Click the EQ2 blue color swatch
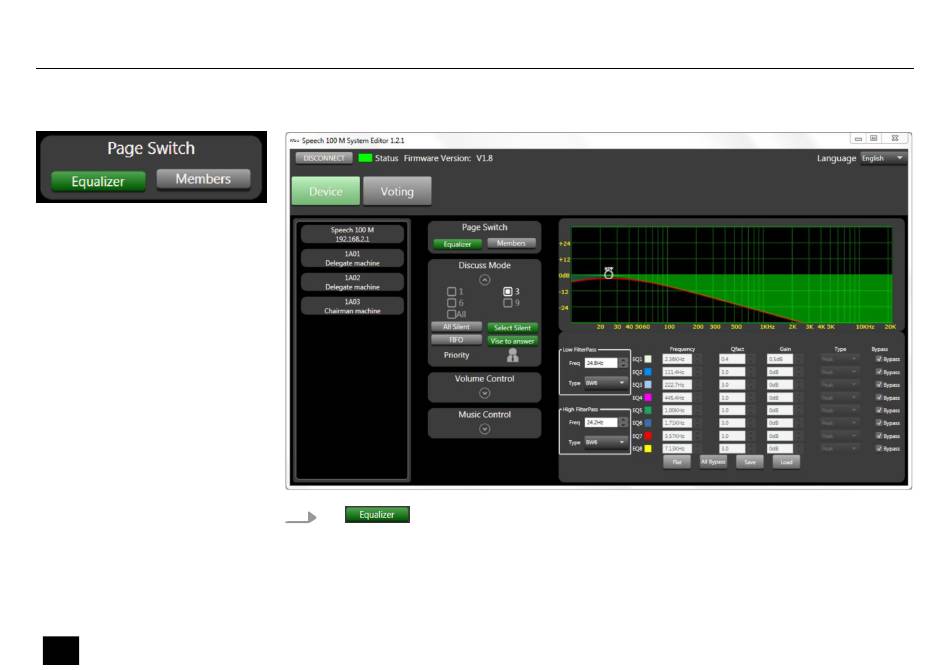This screenshot has height=670, width=950. 648,372
